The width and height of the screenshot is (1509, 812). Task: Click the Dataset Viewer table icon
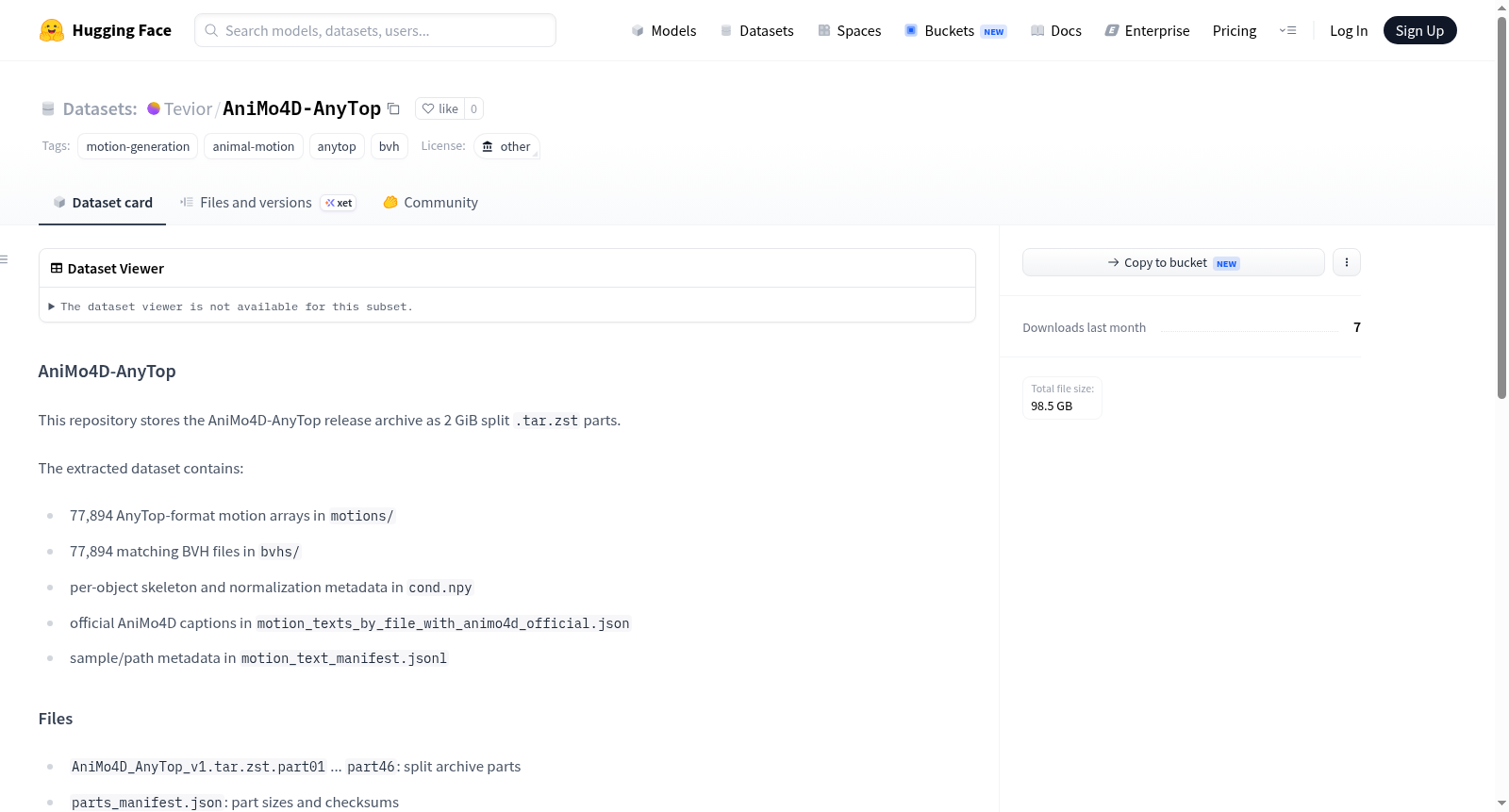click(x=57, y=268)
